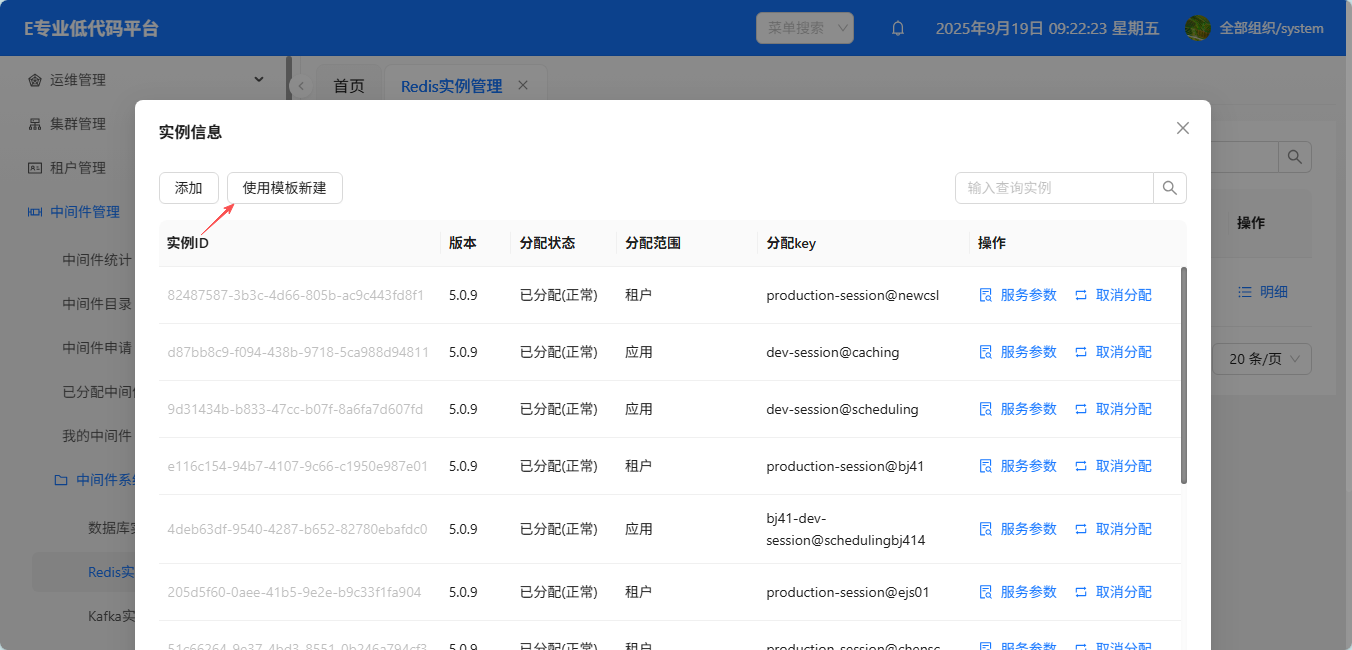This screenshot has width=1352, height=650.
Task: Open 集群管理 in the sidebar
Action: click(x=78, y=124)
